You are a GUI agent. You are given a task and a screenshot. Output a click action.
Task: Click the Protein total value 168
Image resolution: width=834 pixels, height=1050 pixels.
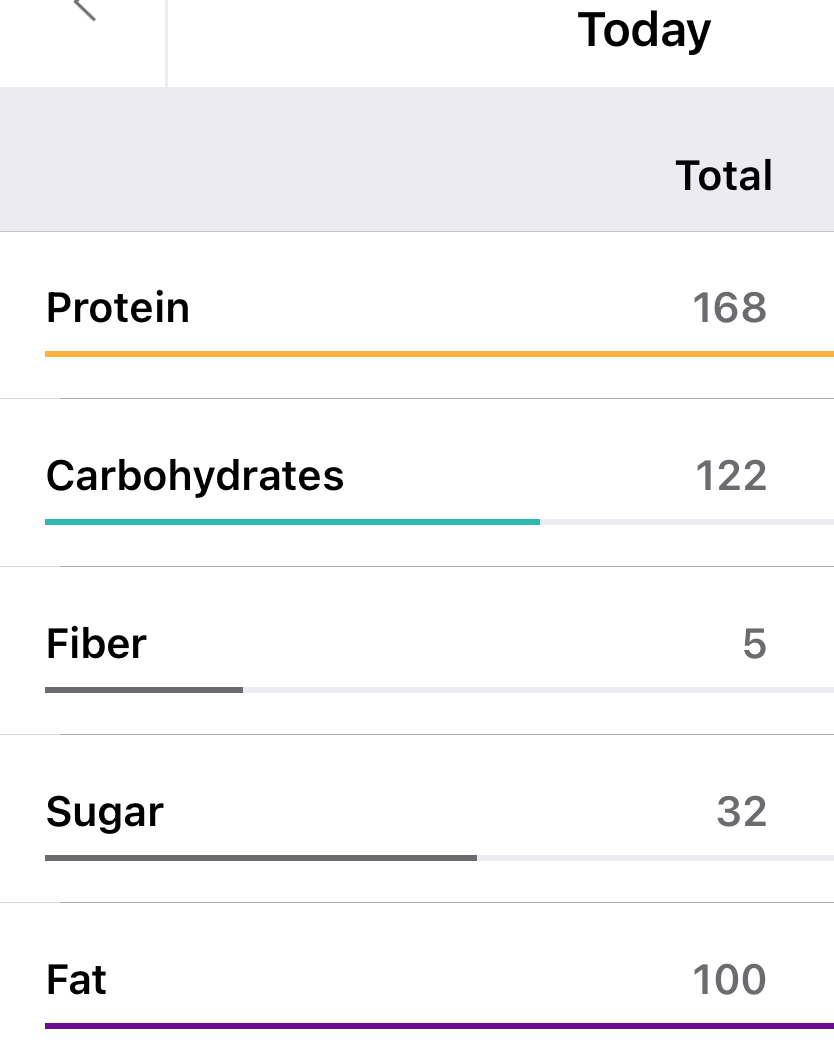pyautogui.click(x=730, y=307)
